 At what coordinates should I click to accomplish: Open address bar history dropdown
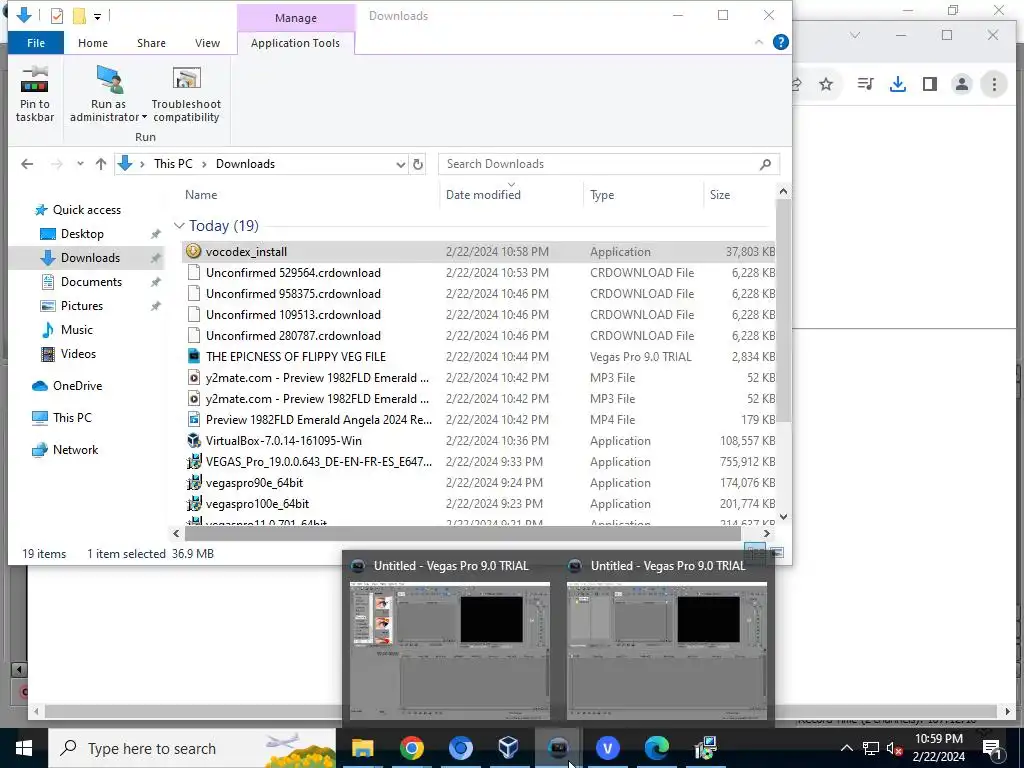400,165
